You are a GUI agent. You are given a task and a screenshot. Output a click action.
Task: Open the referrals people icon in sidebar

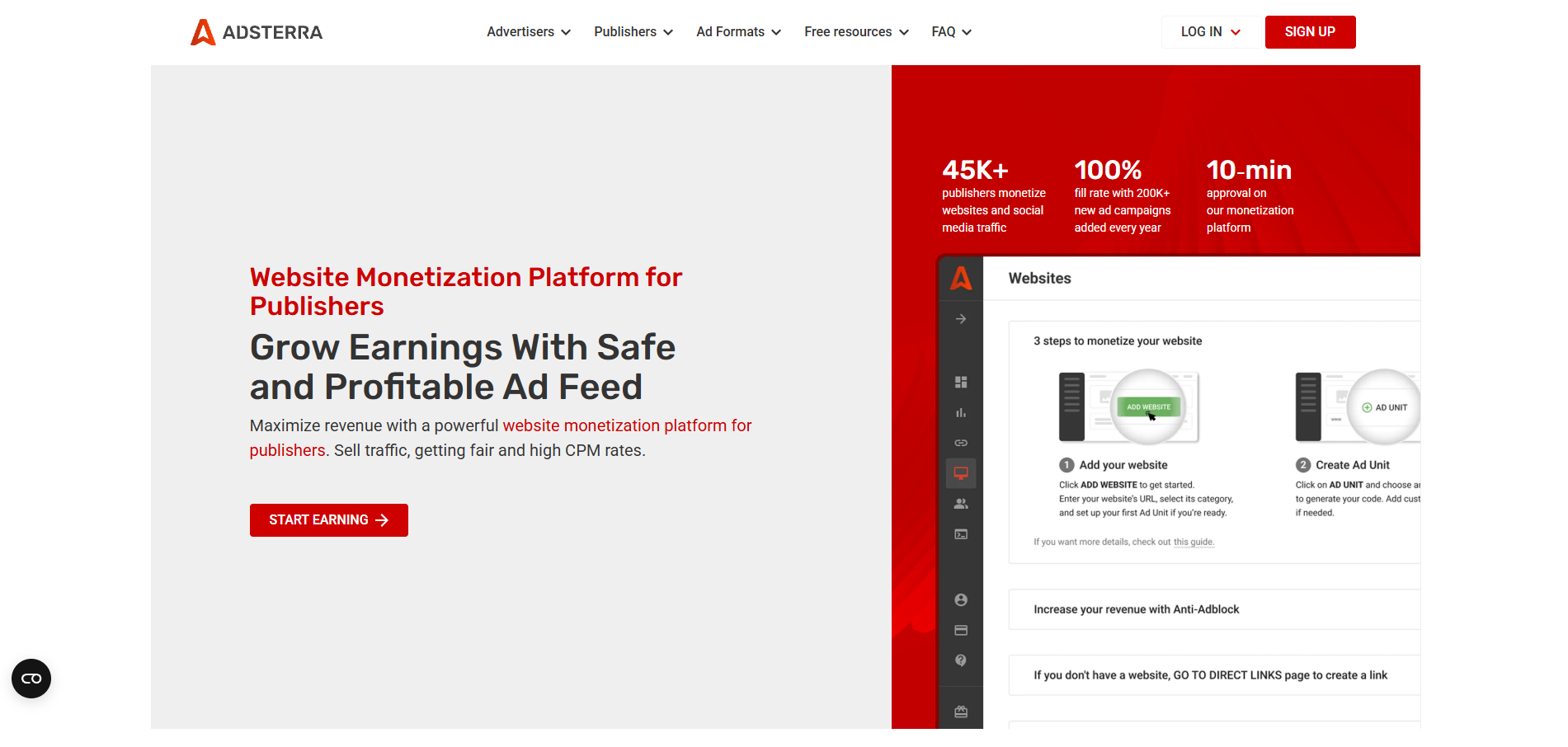(961, 504)
